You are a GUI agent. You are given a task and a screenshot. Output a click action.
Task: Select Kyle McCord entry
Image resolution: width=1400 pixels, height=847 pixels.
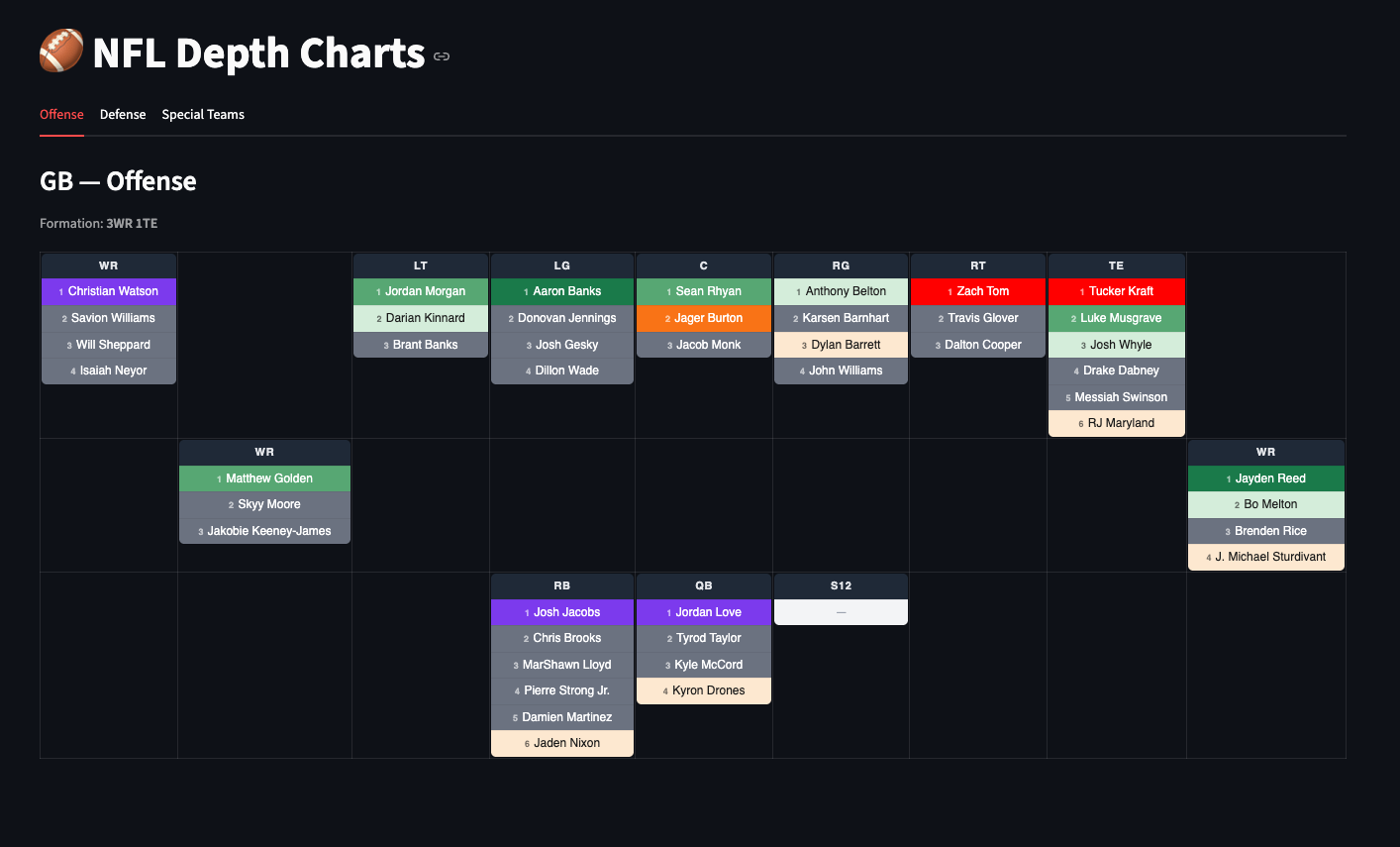pyautogui.click(x=704, y=665)
